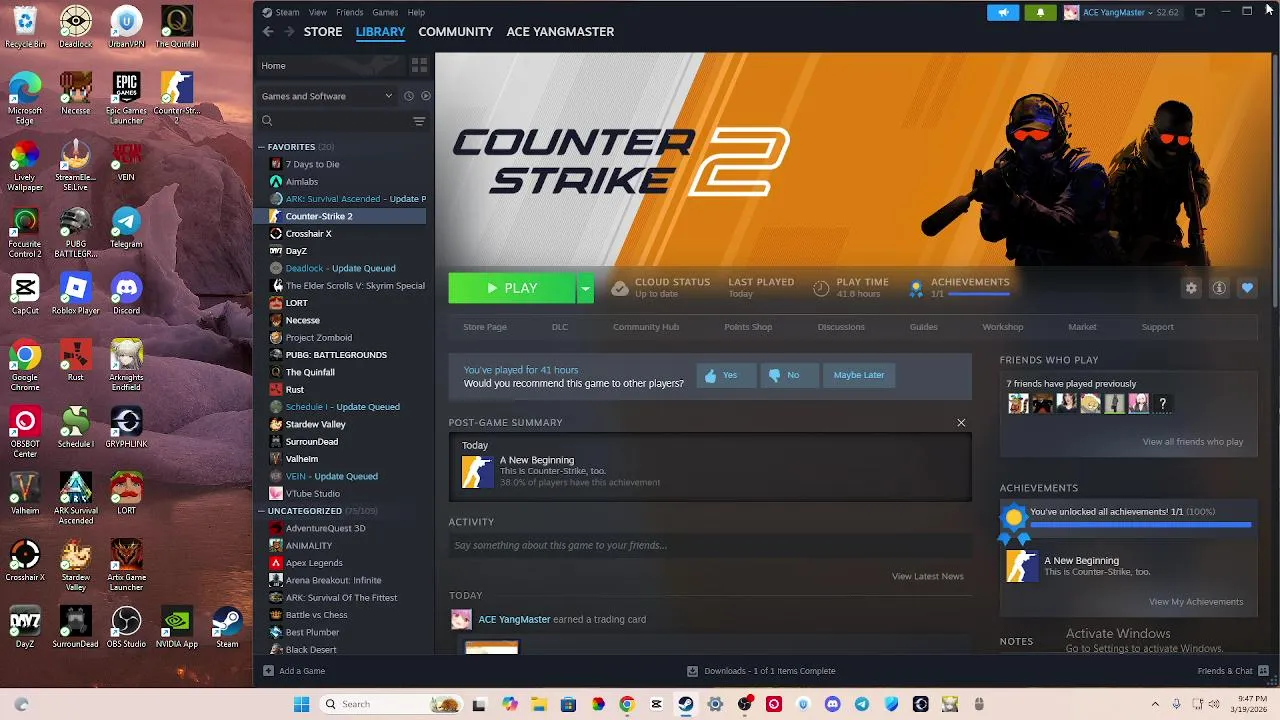This screenshot has width=1280, height=720.
Task: Open the library advanced filter icon
Action: [x=419, y=121]
